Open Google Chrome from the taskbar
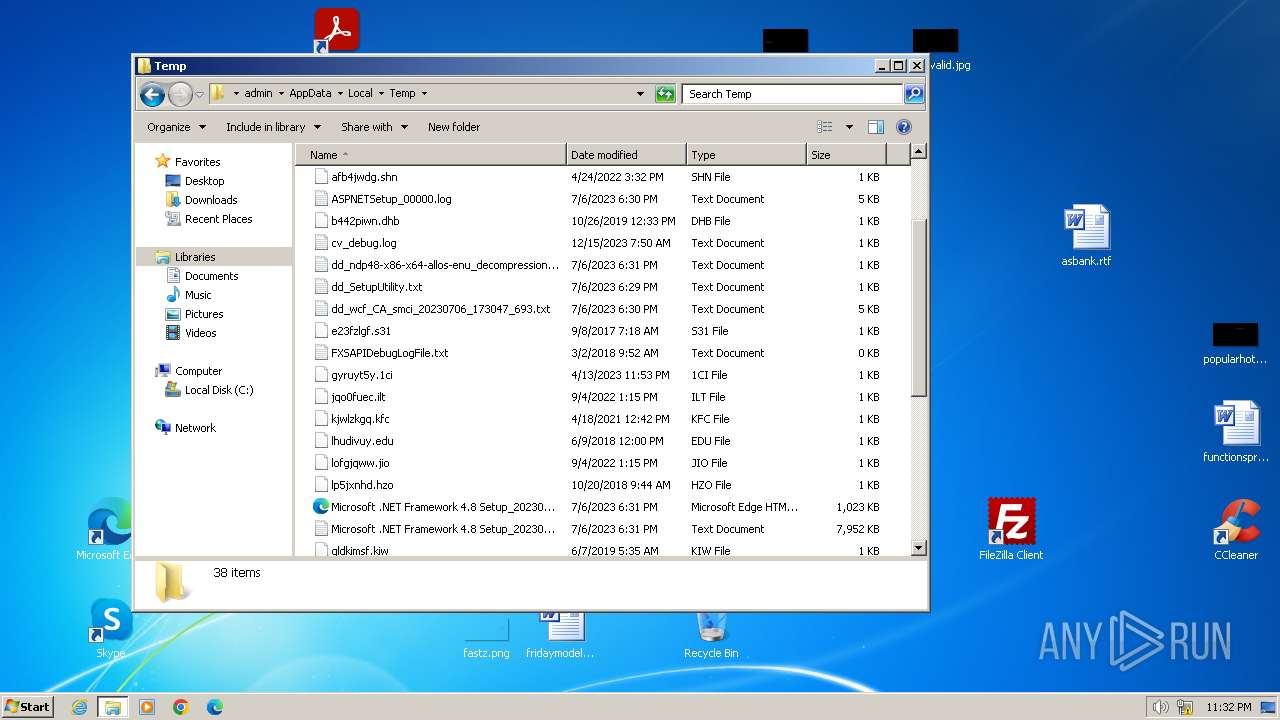Viewport: 1280px width, 720px height. point(181,707)
